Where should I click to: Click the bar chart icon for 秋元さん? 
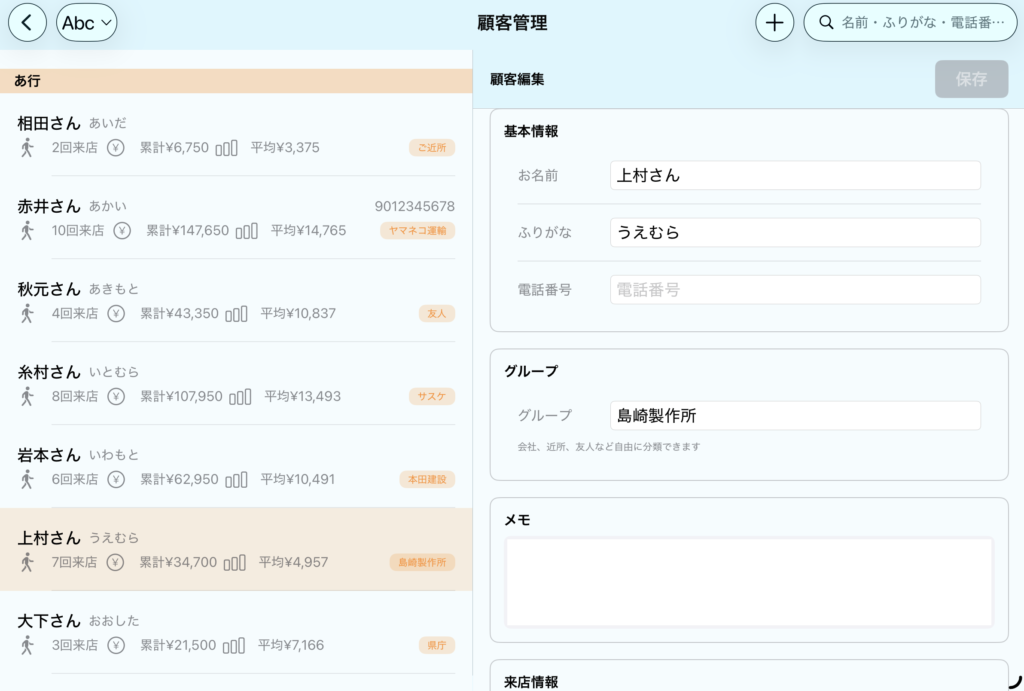pos(236,314)
